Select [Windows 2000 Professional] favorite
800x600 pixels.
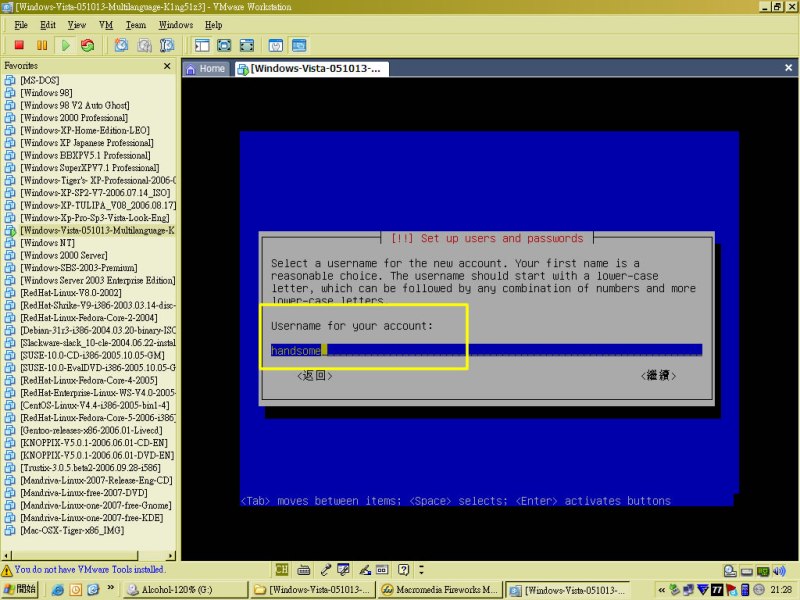point(73,118)
